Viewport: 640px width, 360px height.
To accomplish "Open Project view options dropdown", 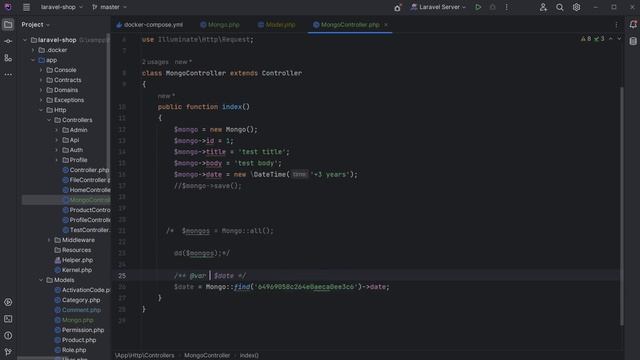I will pyautogui.click(x=36, y=25).
